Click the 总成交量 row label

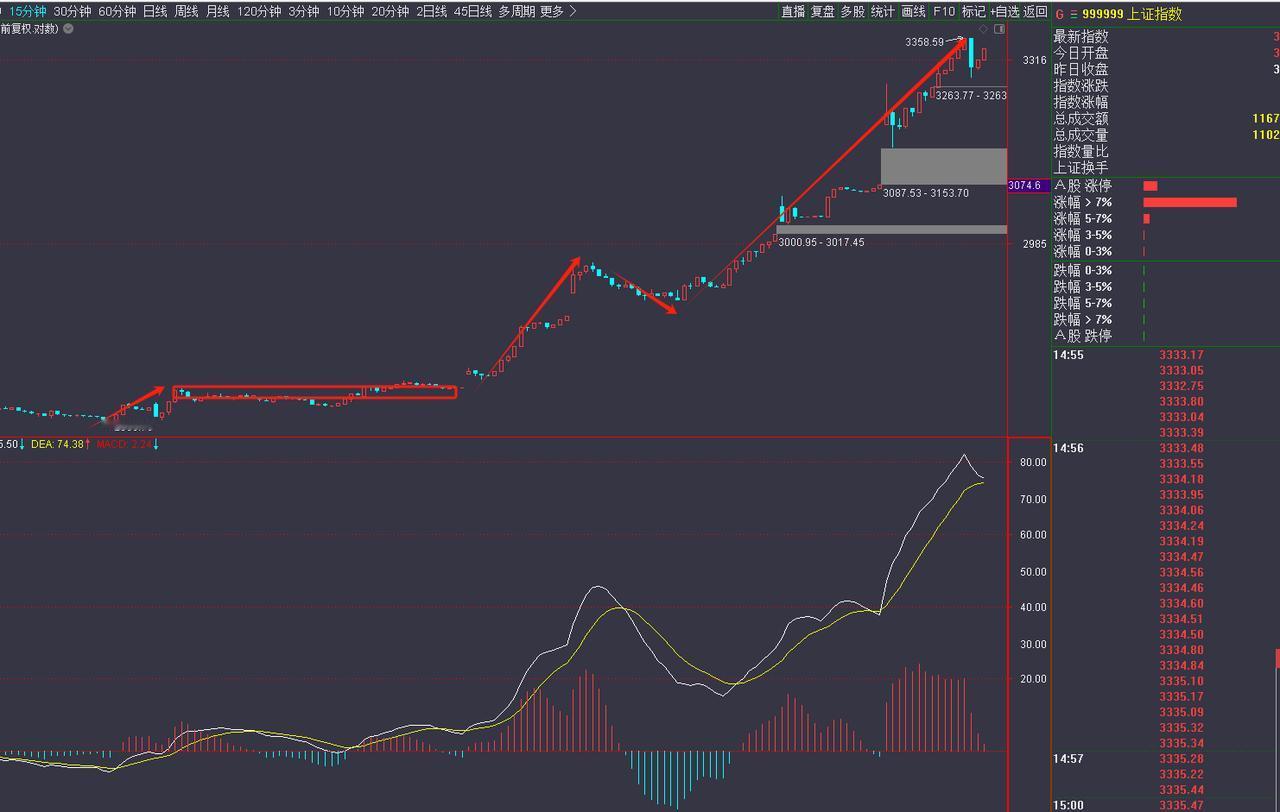[x=1081, y=135]
